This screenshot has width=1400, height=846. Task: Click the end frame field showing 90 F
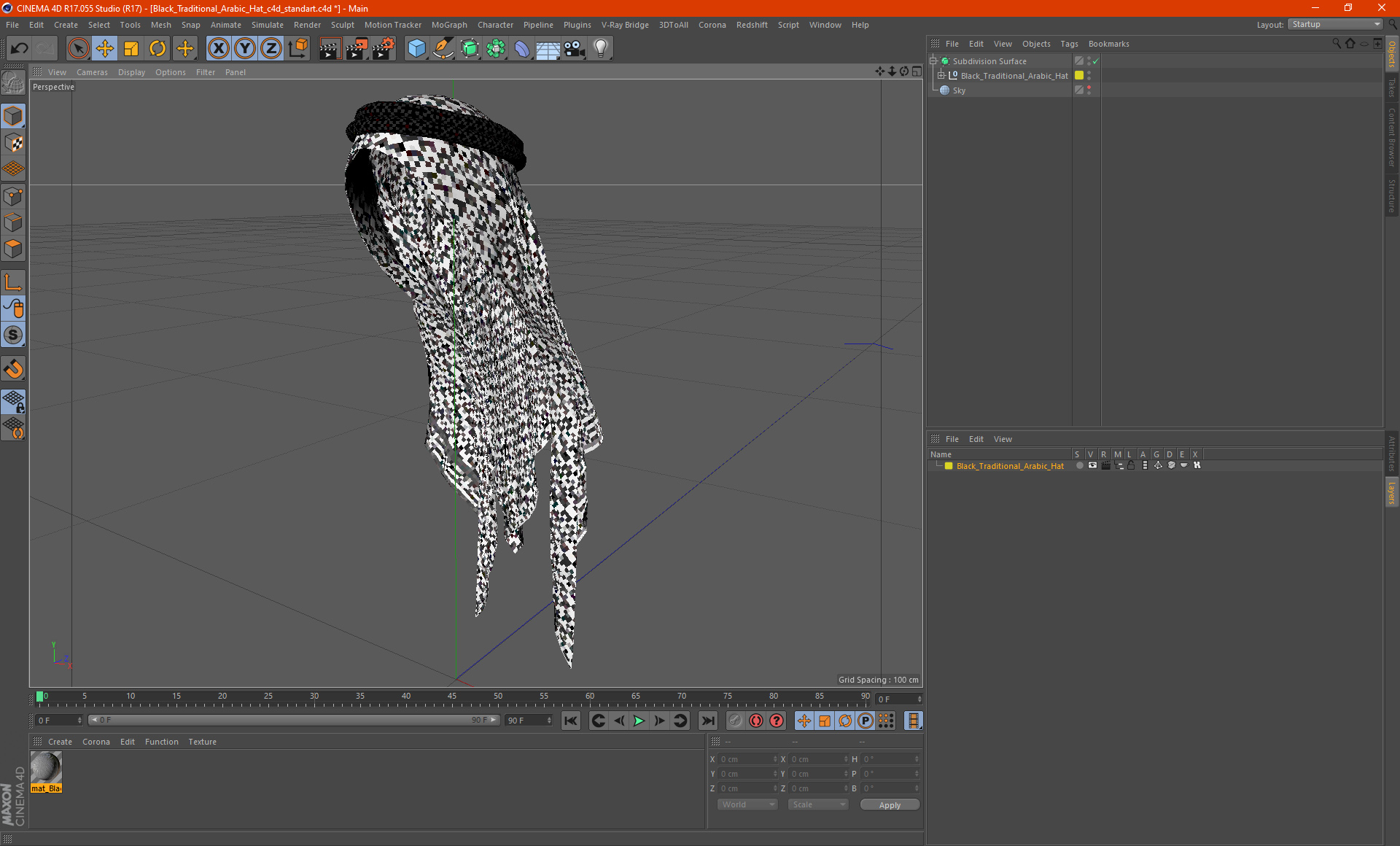529,721
